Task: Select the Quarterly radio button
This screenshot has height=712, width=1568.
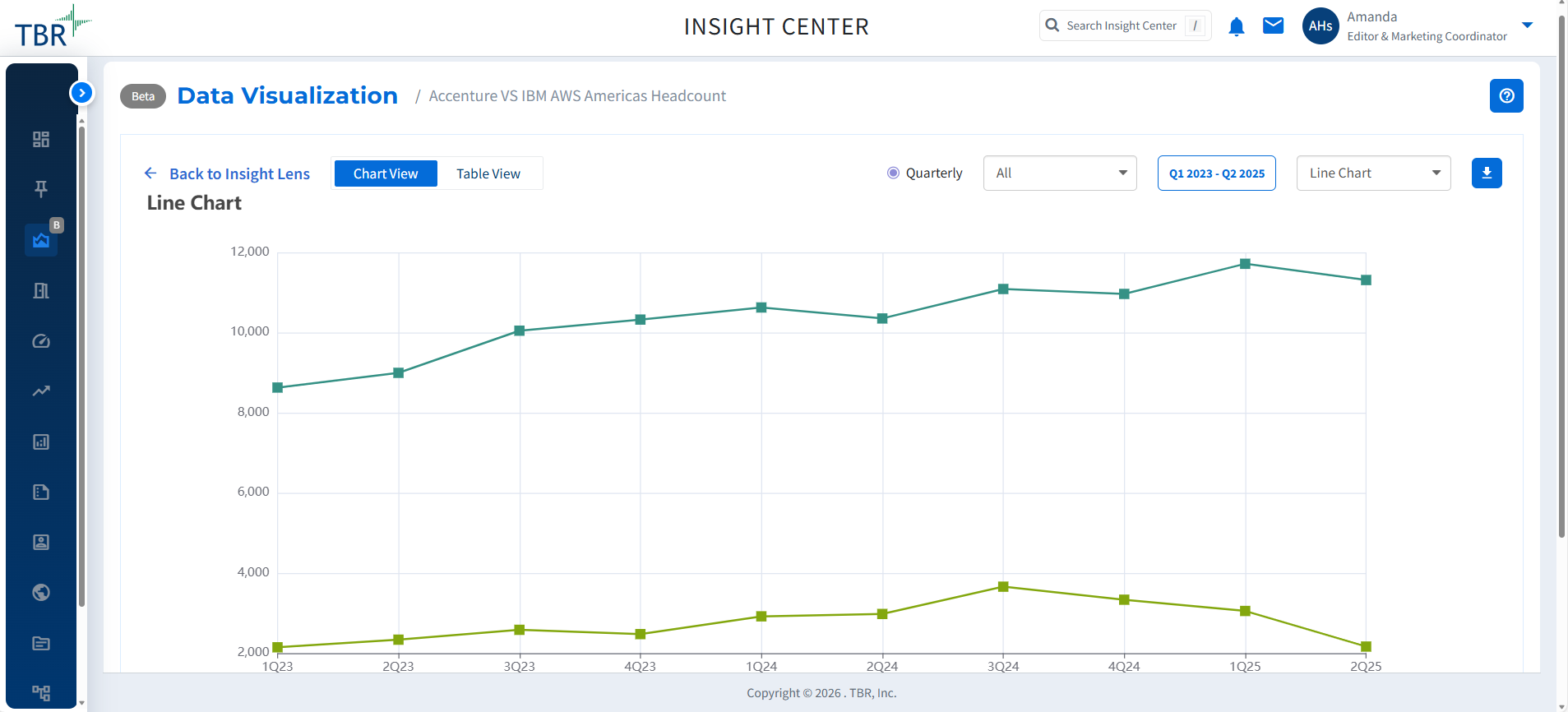Action: (x=893, y=173)
